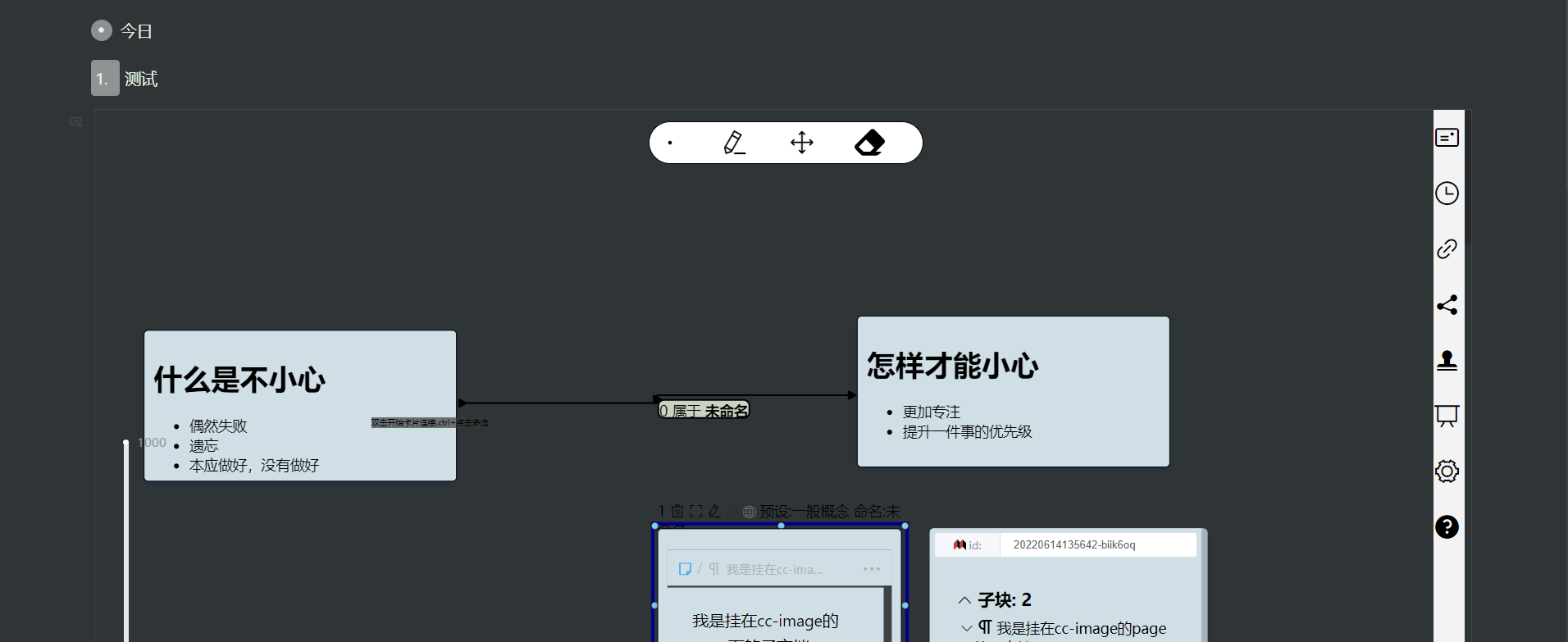
Task: Click the 测试 list item text
Action: [x=141, y=79]
